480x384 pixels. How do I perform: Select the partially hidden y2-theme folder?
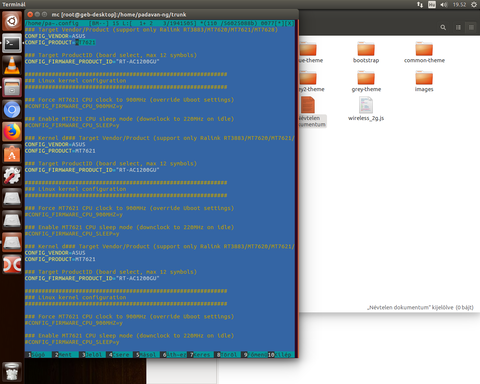click(311, 81)
